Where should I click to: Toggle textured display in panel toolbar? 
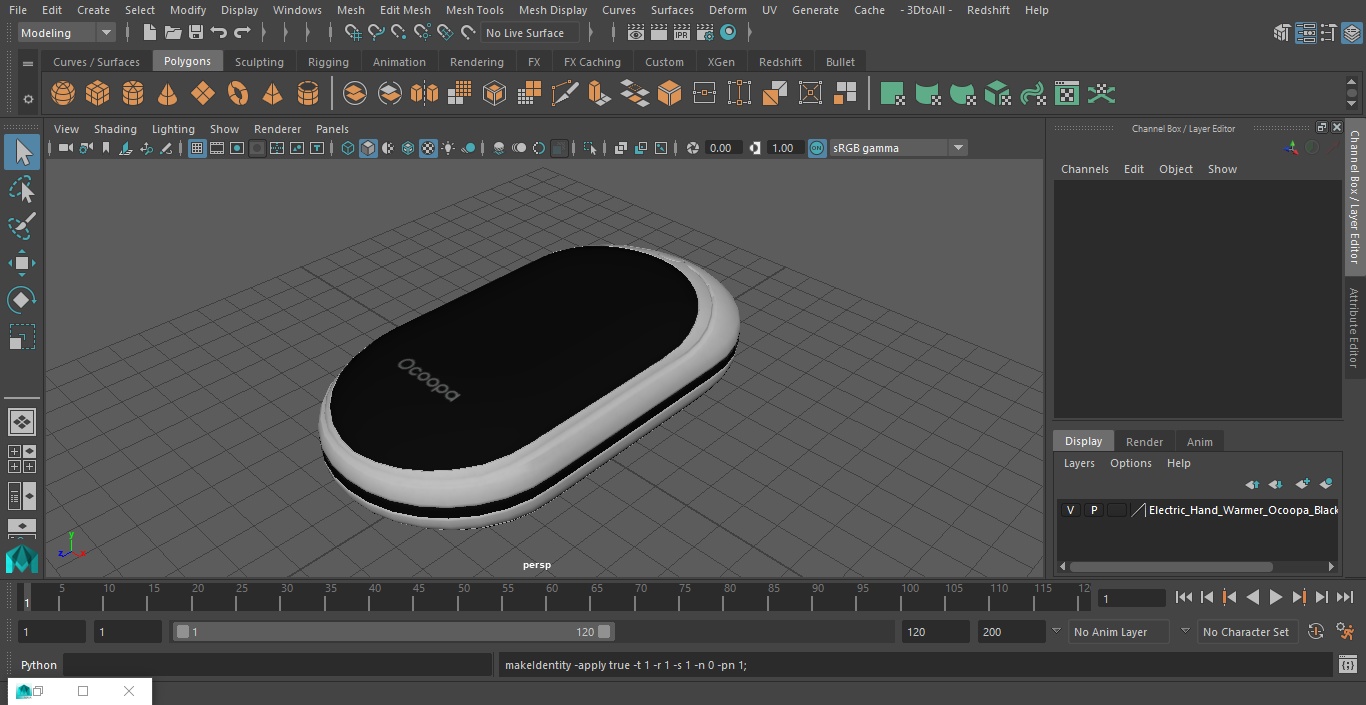tap(428, 148)
